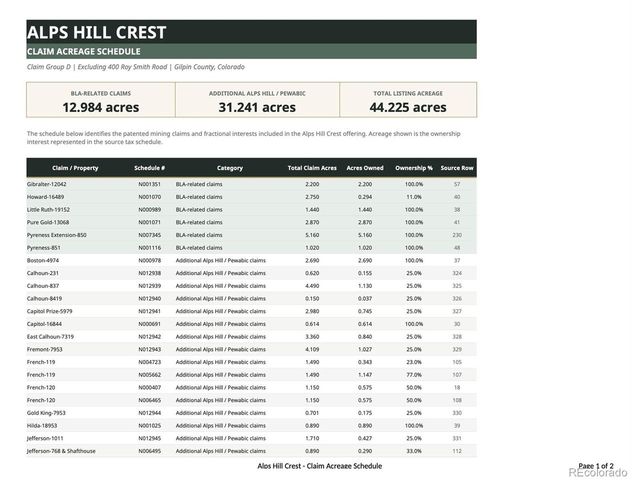
Task: Click the BLA-Related Claims 12.984 acres box
Action: coord(101,100)
